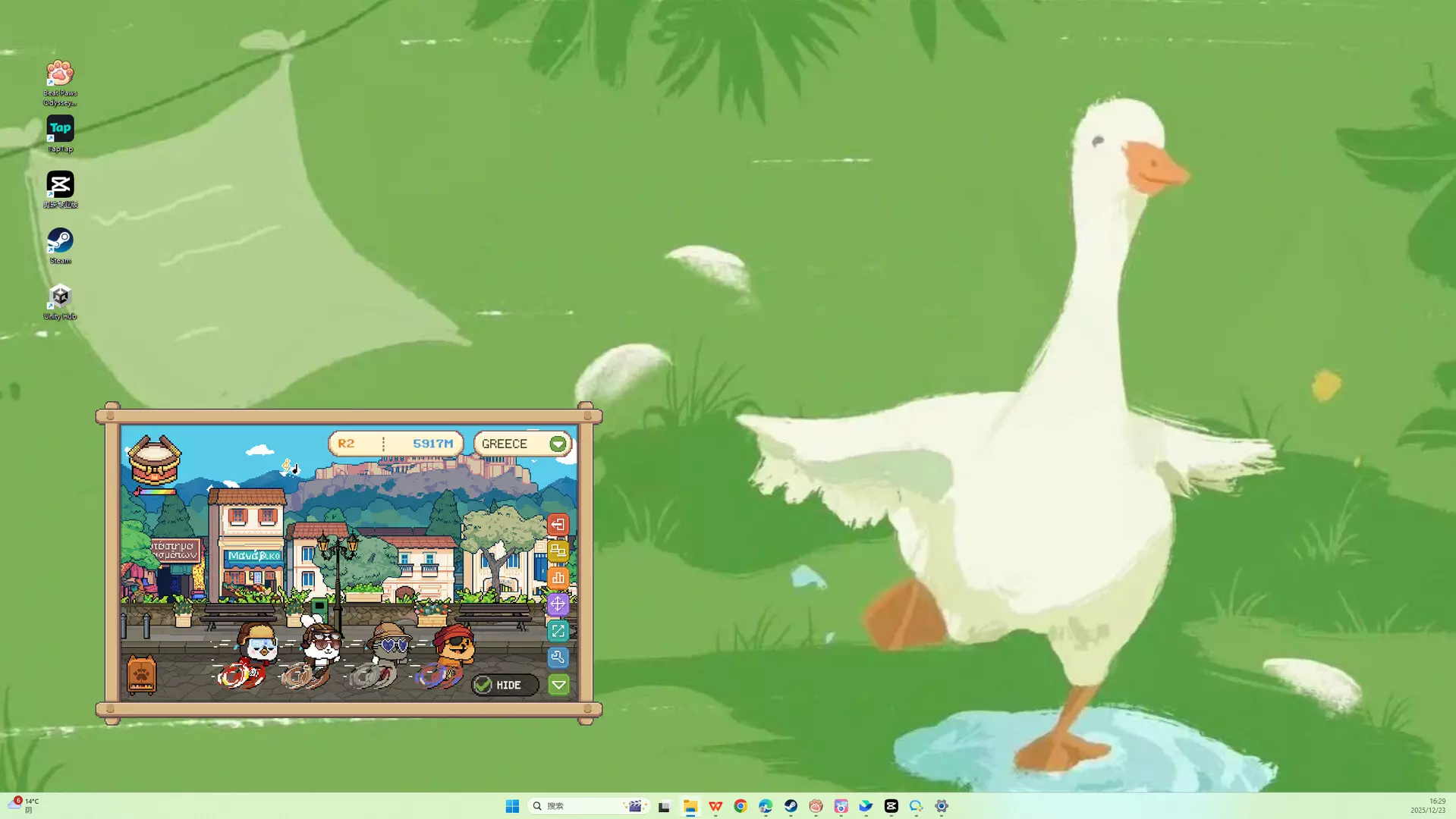Open the orange statistics chart icon
The width and height of the screenshot is (1456, 819).
(558, 578)
